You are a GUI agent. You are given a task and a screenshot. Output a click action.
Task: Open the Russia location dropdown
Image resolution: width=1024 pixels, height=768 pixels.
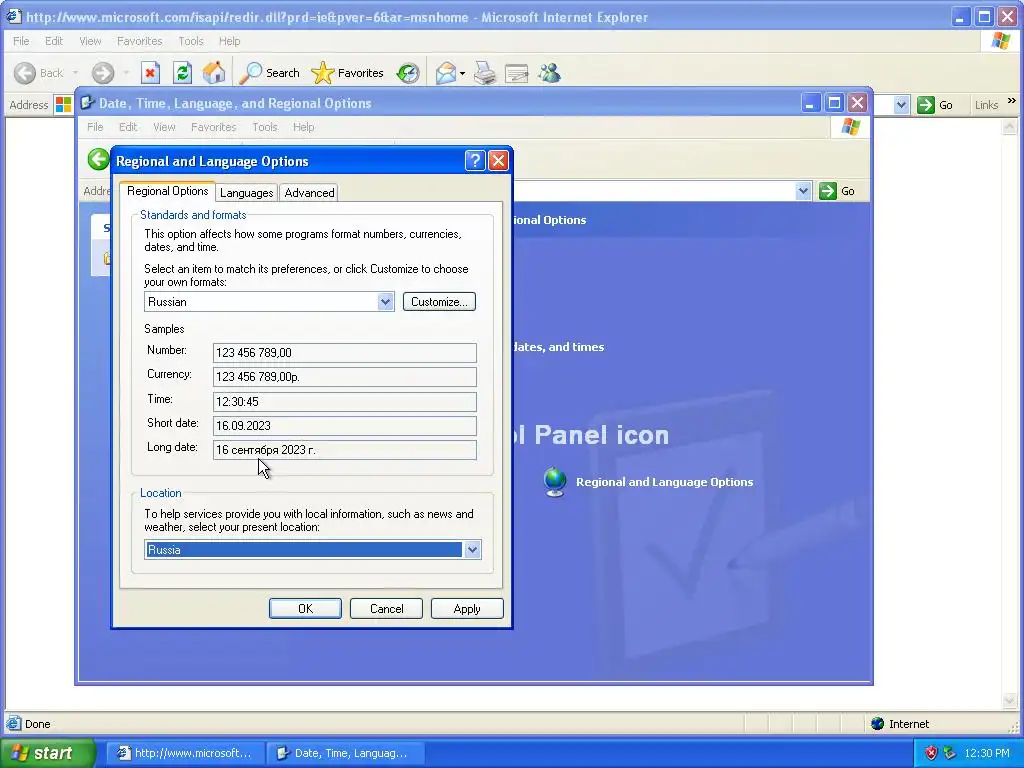pos(472,550)
